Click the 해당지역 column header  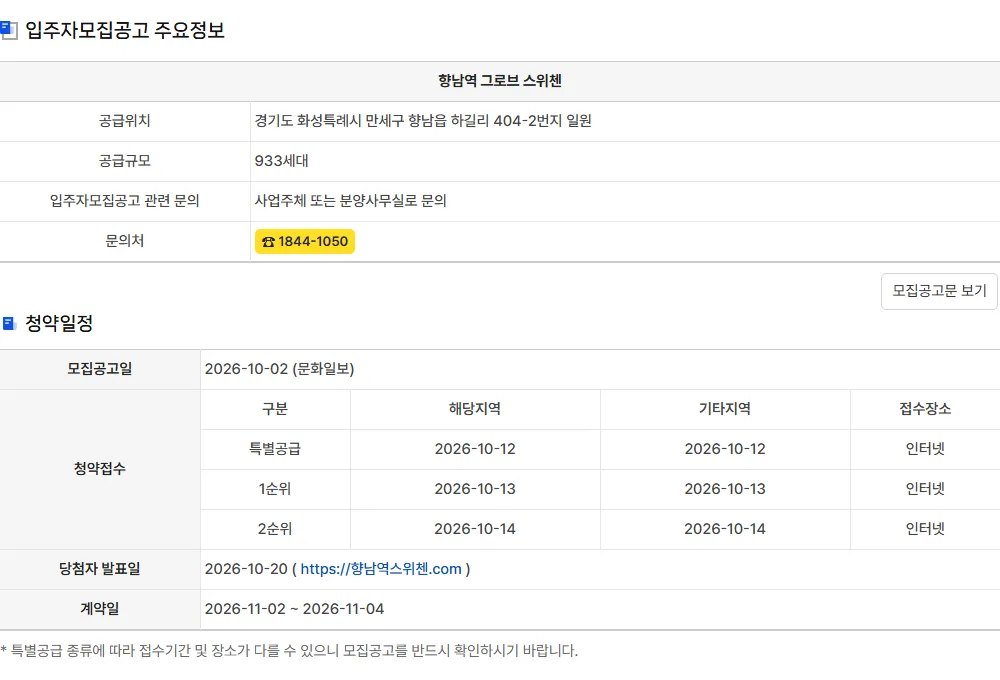click(x=474, y=409)
